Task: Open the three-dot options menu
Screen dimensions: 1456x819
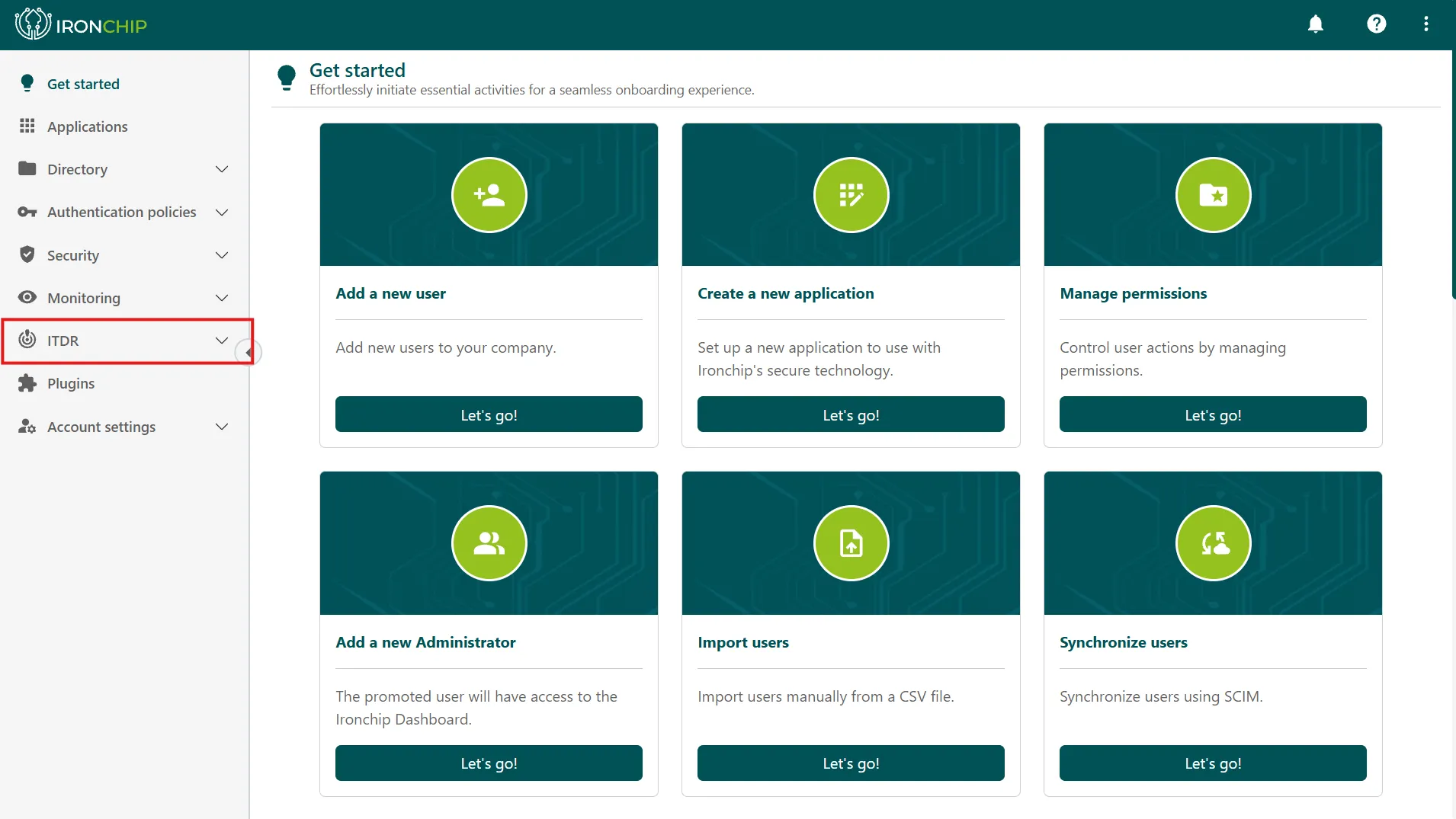Action: (x=1426, y=24)
